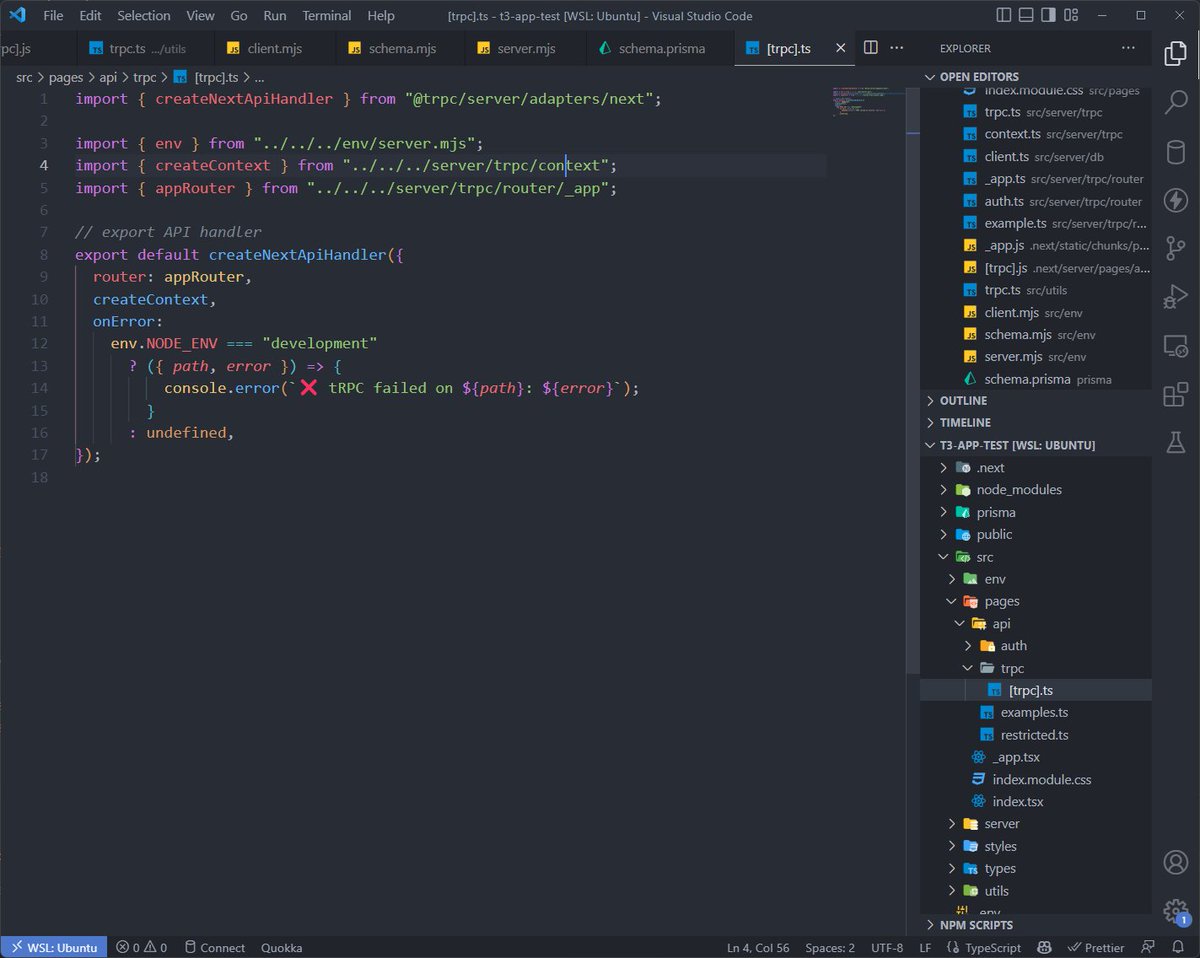Expand the styles folder in the tree
The image size is (1200, 958).
tap(1035, 846)
